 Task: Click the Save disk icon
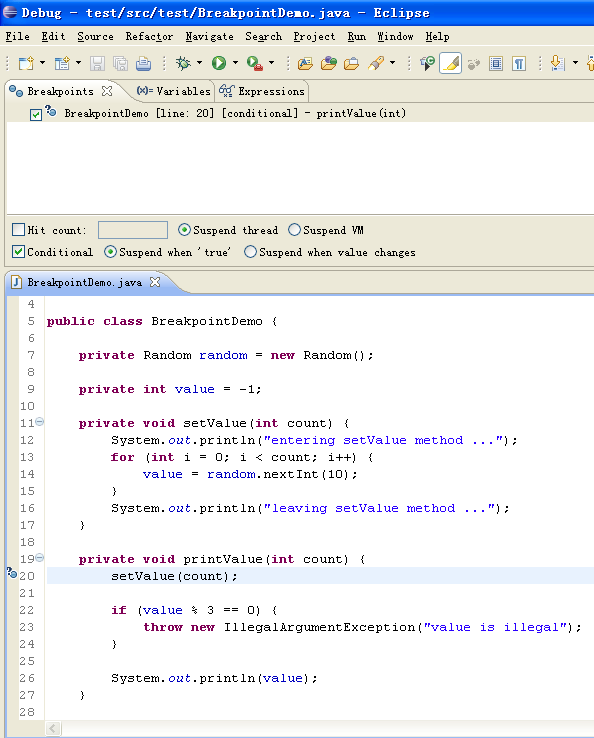pos(97,64)
